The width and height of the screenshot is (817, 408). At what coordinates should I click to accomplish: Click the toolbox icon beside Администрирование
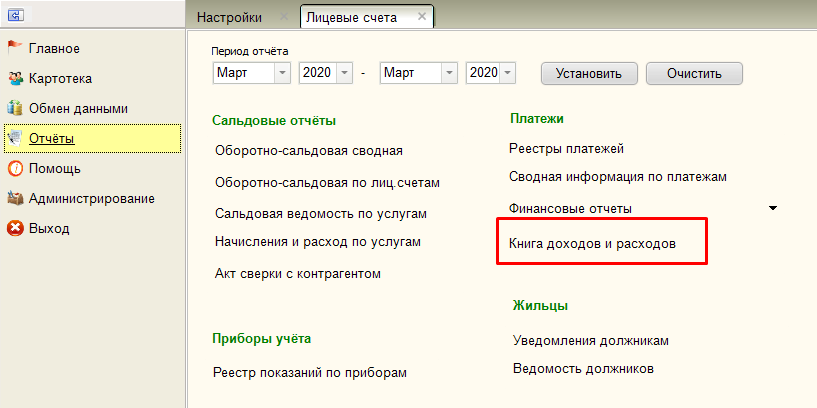[15, 199]
